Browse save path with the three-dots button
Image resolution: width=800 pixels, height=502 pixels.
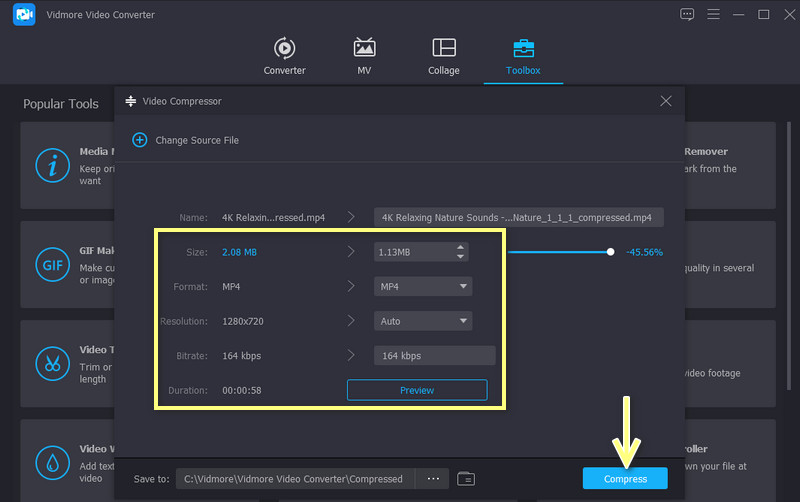pyautogui.click(x=432, y=479)
